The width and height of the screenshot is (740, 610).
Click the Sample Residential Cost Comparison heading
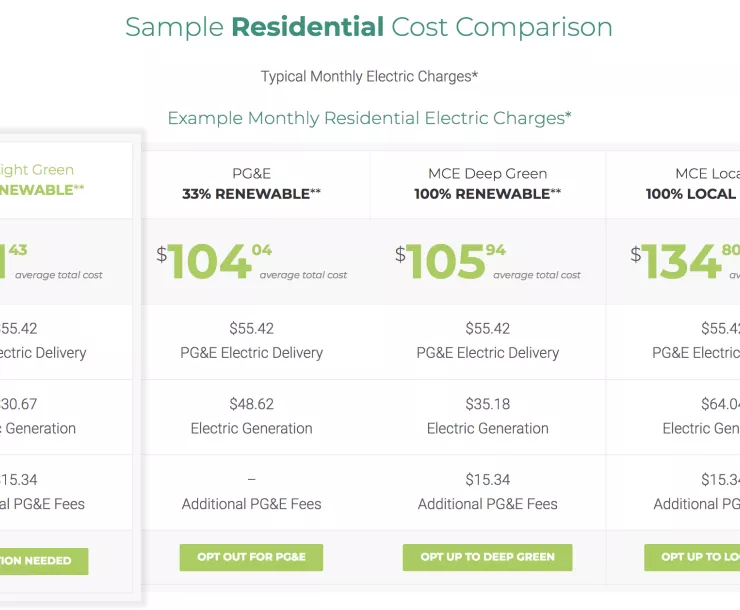(369, 27)
